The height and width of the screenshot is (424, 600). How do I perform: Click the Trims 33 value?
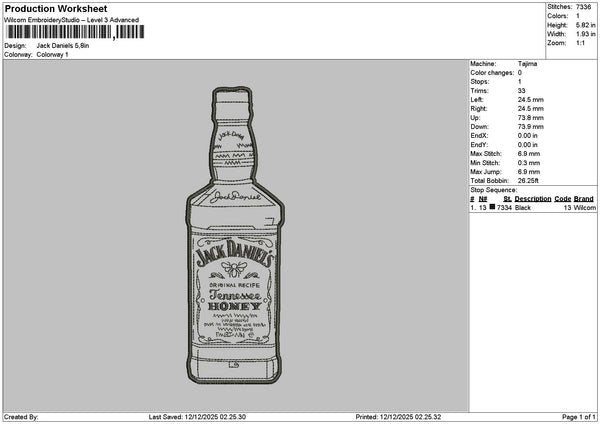pos(522,91)
